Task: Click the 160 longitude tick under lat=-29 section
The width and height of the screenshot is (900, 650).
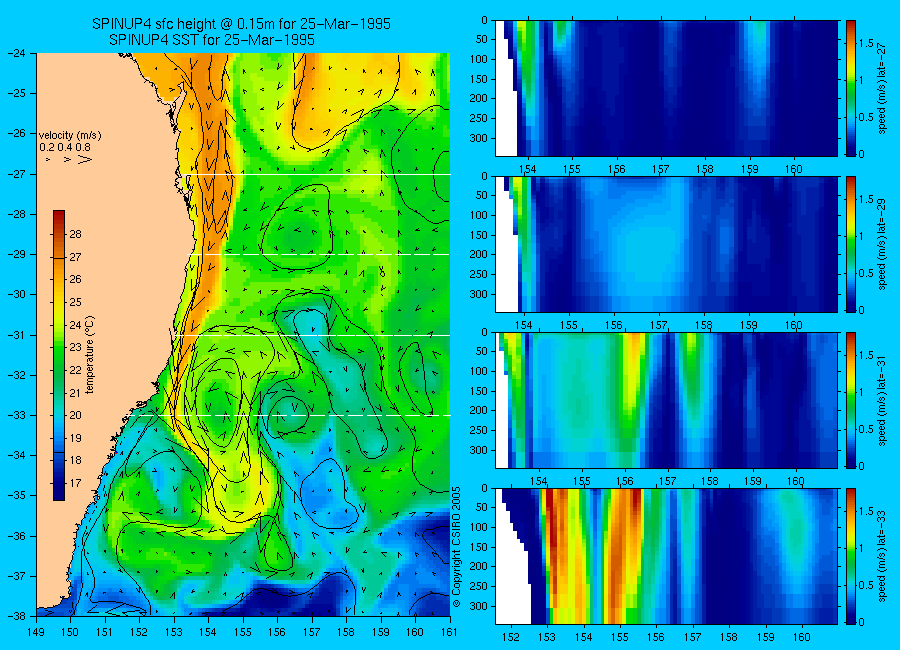Action: [x=794, y=326]
